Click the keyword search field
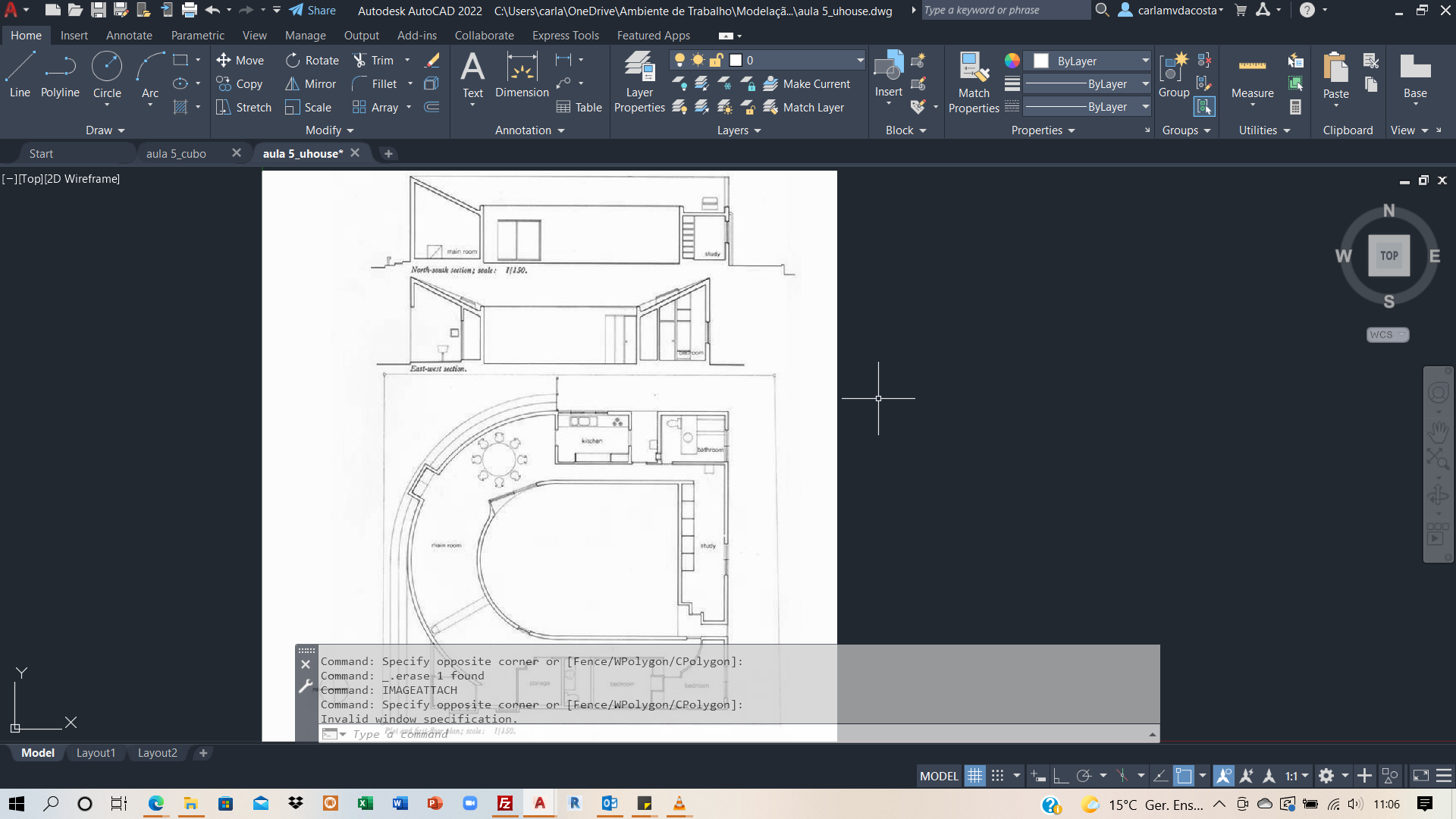The width and height of the screenshot is (1456, 819). click(x=1005, y=10)
